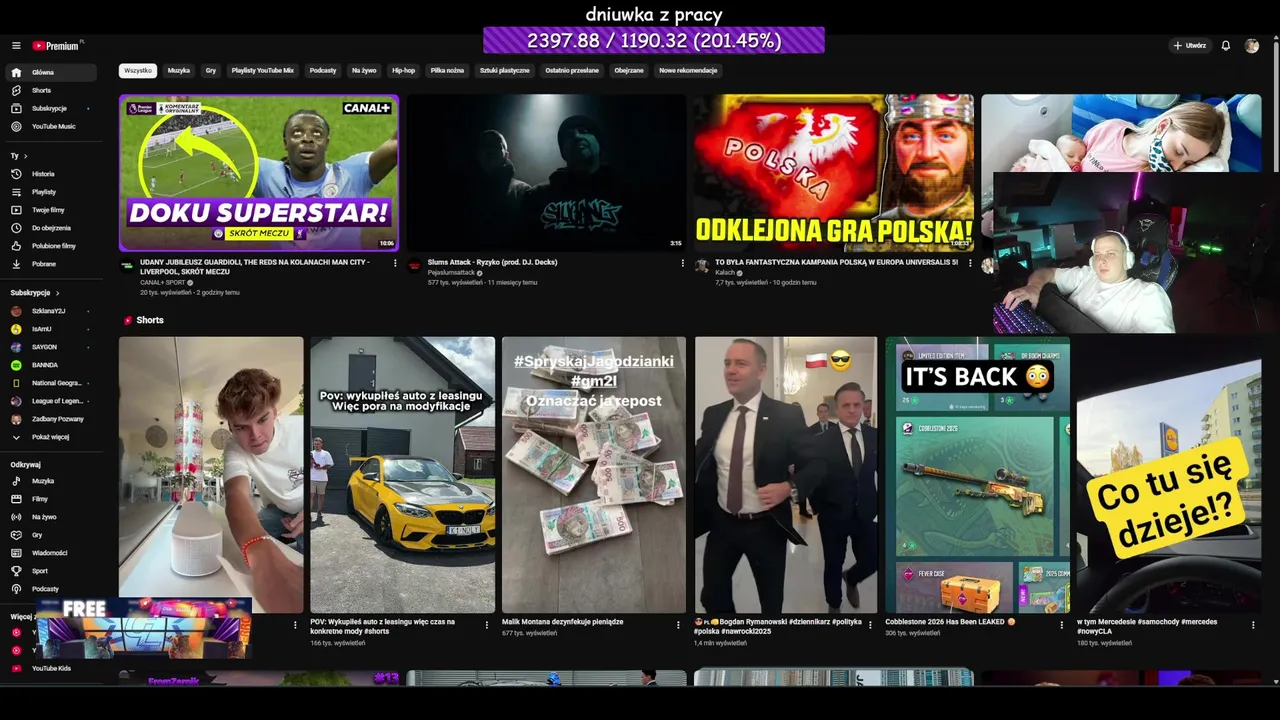Click the Slums Attack video's channel avatar
Image resolution: width=1280 pixels, height=720 pixels.
click(415, 265)
